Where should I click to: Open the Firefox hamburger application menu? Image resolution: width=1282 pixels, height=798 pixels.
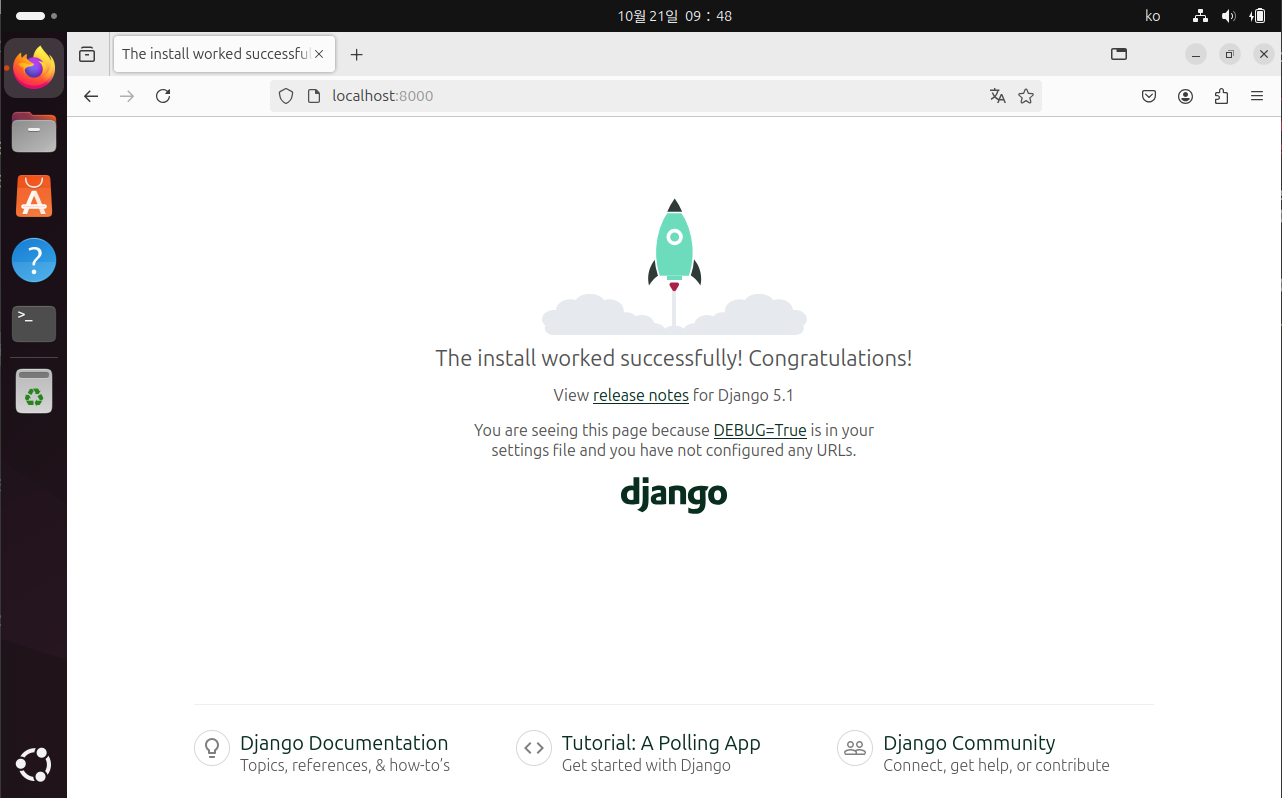1257,96
